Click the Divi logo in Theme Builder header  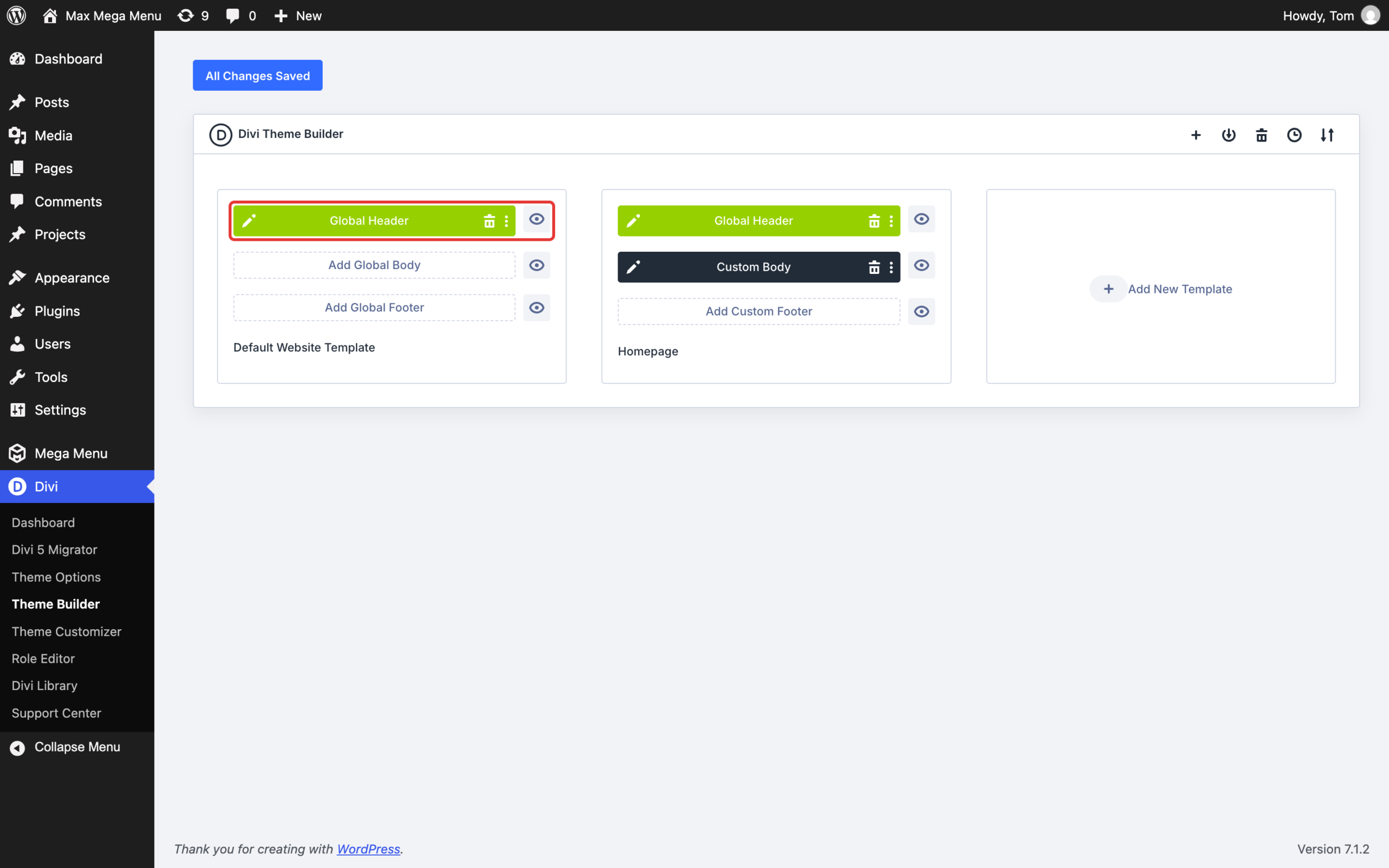(x=220, y=135)
